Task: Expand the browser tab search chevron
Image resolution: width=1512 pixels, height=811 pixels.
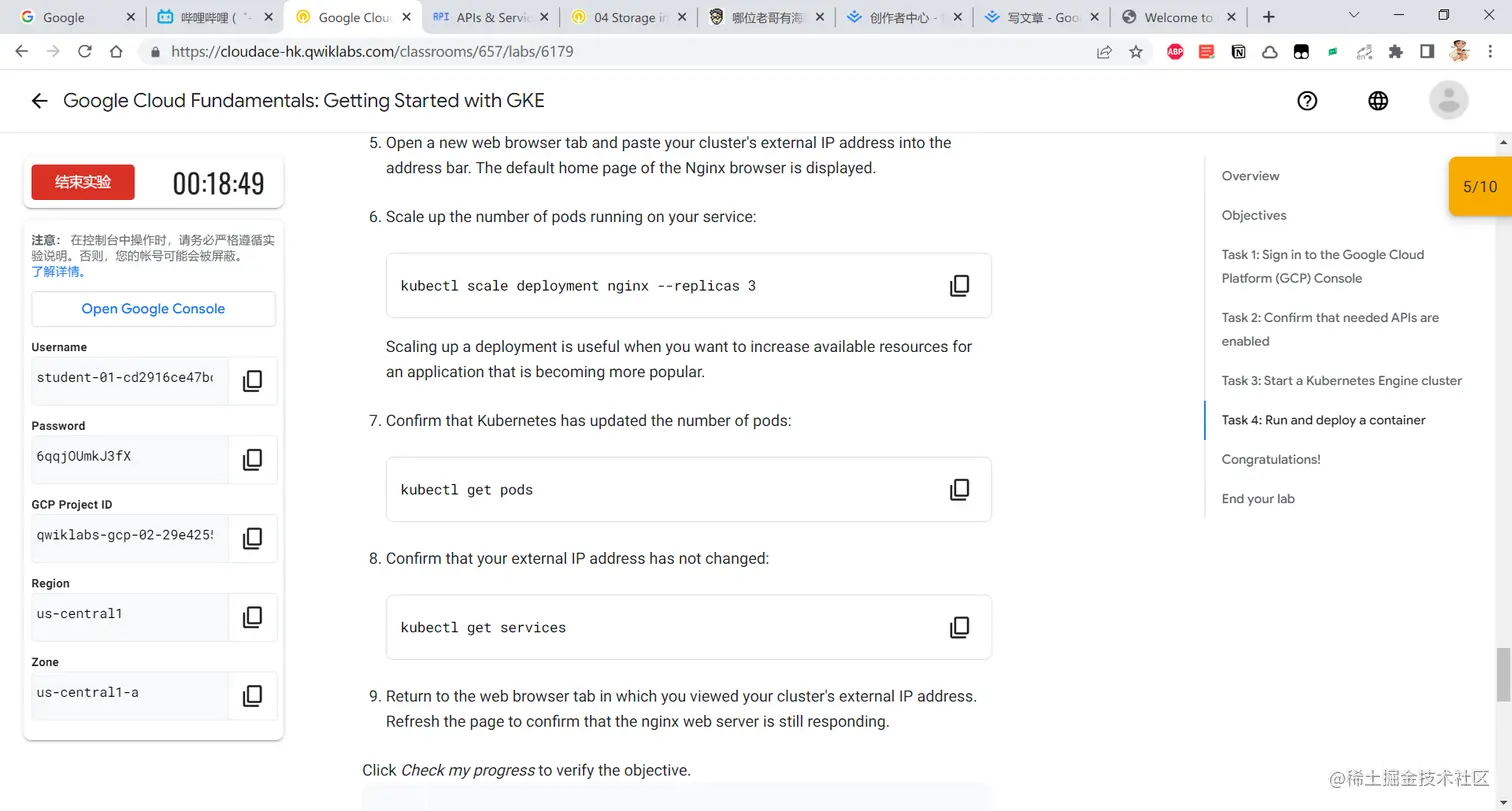Action: (1353, 16)
